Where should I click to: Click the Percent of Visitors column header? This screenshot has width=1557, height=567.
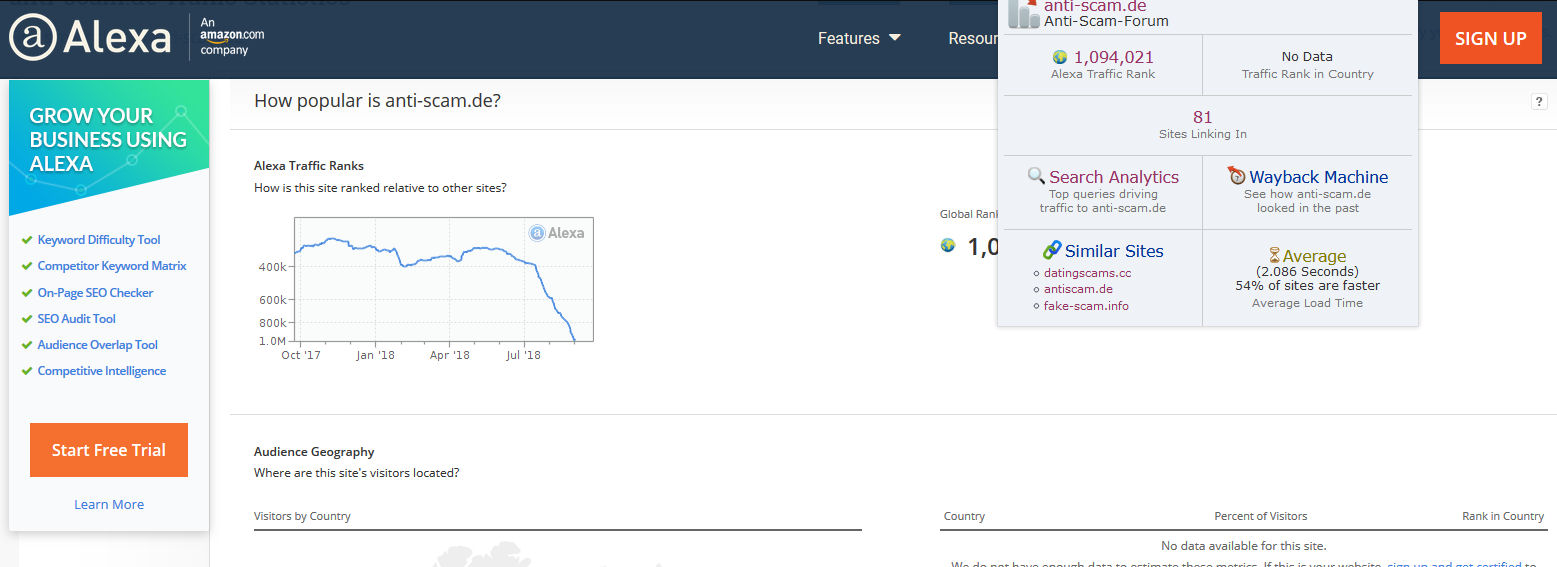point(1260,516)
